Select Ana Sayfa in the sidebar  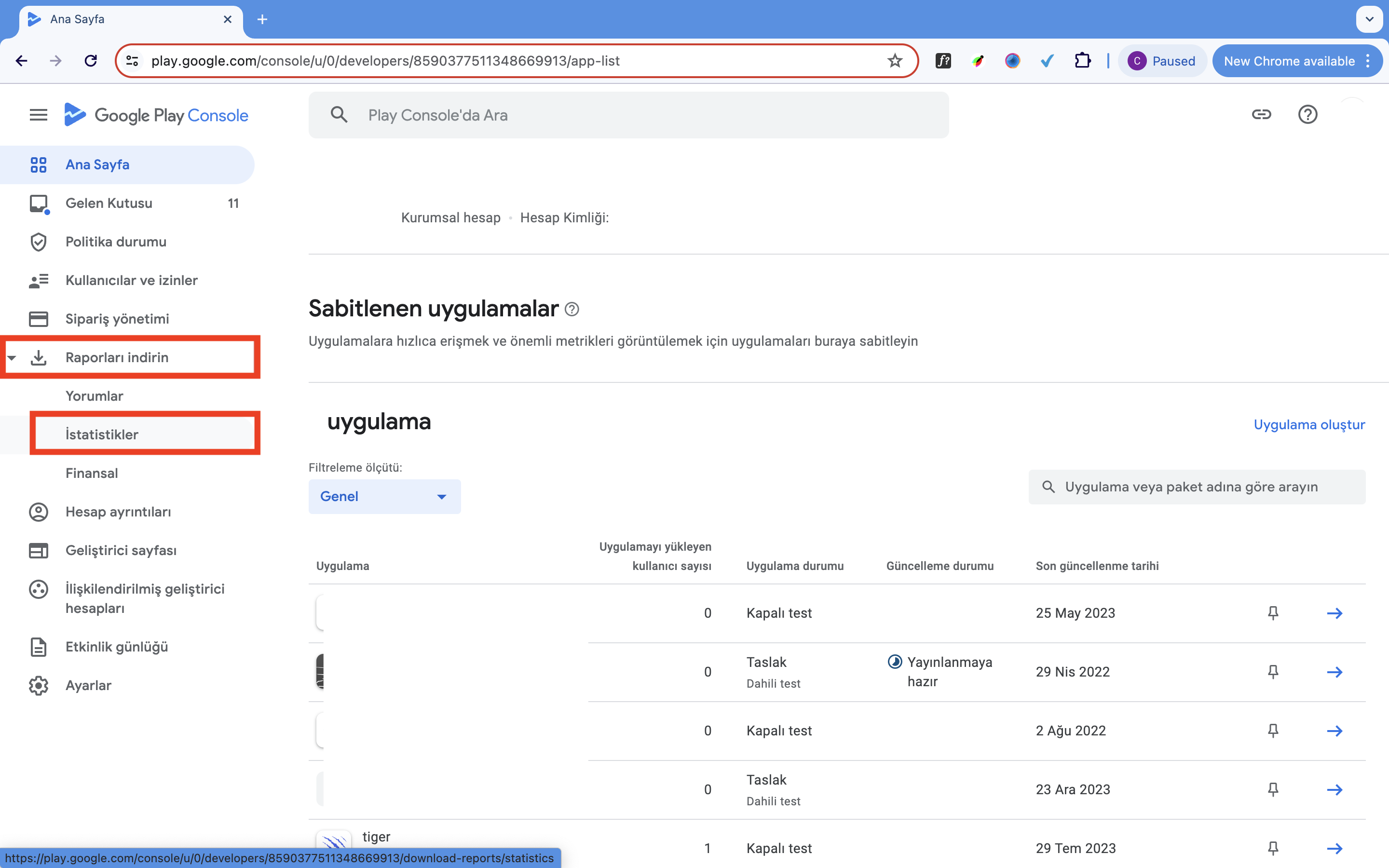pyautogui.click(x=127, y=165)
